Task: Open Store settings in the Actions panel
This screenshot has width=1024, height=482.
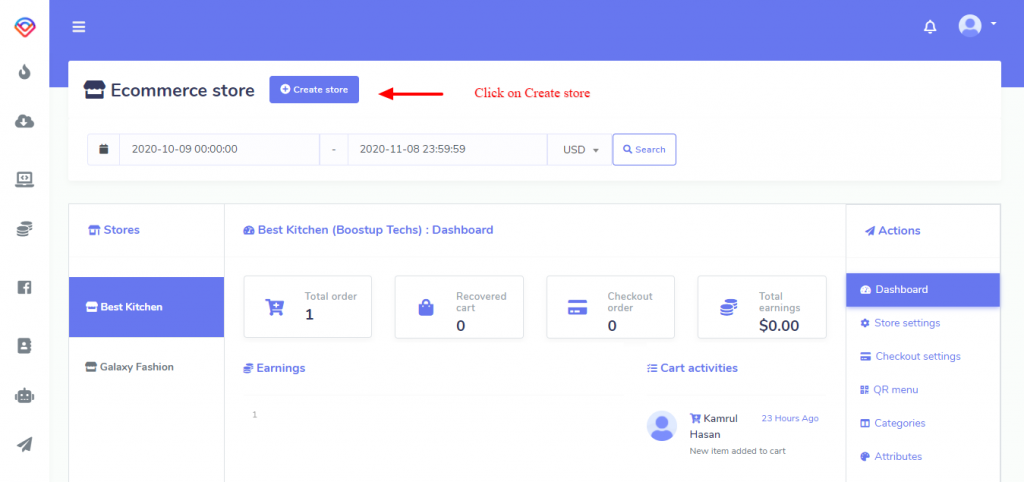Action: pyautogui.click(x=923, y=323)
